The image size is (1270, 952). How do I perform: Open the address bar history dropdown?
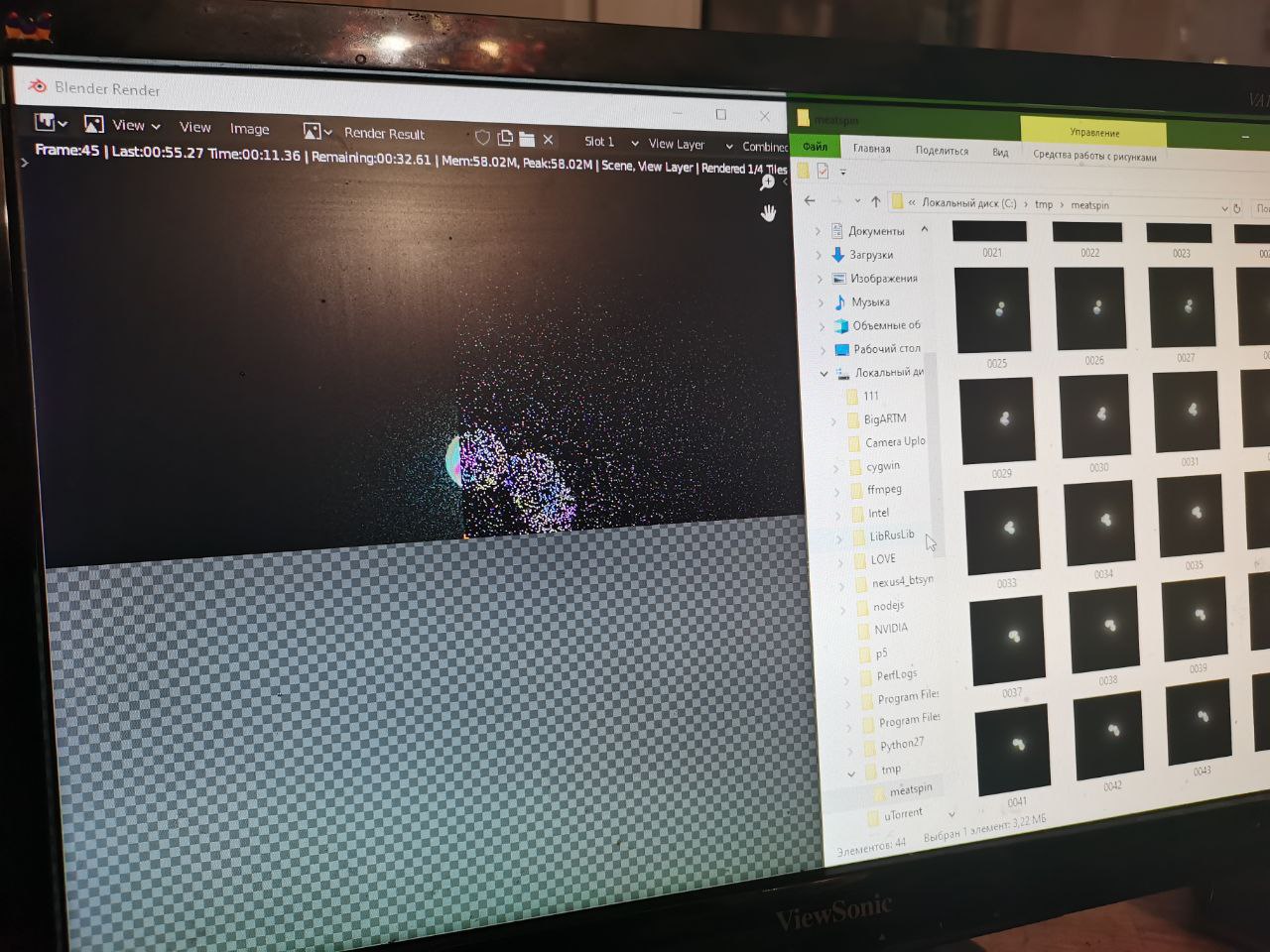1224,208
